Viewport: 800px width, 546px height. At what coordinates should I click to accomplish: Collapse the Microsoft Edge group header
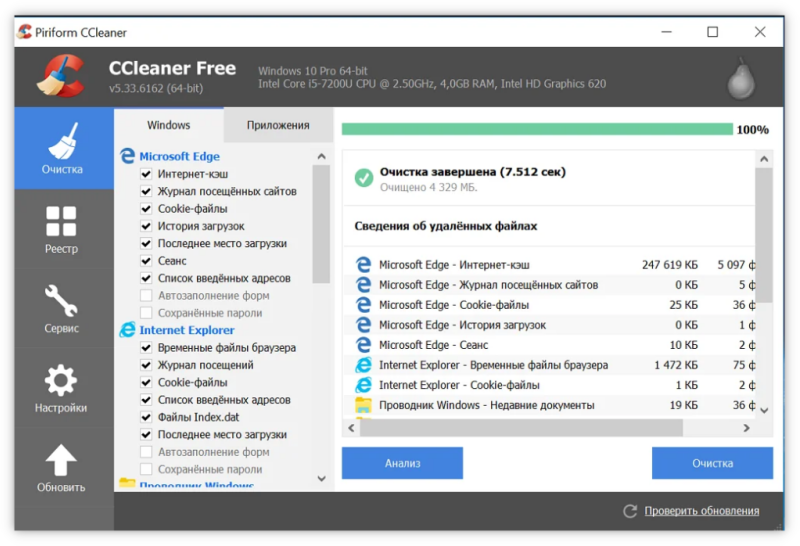tap(180, 156)
